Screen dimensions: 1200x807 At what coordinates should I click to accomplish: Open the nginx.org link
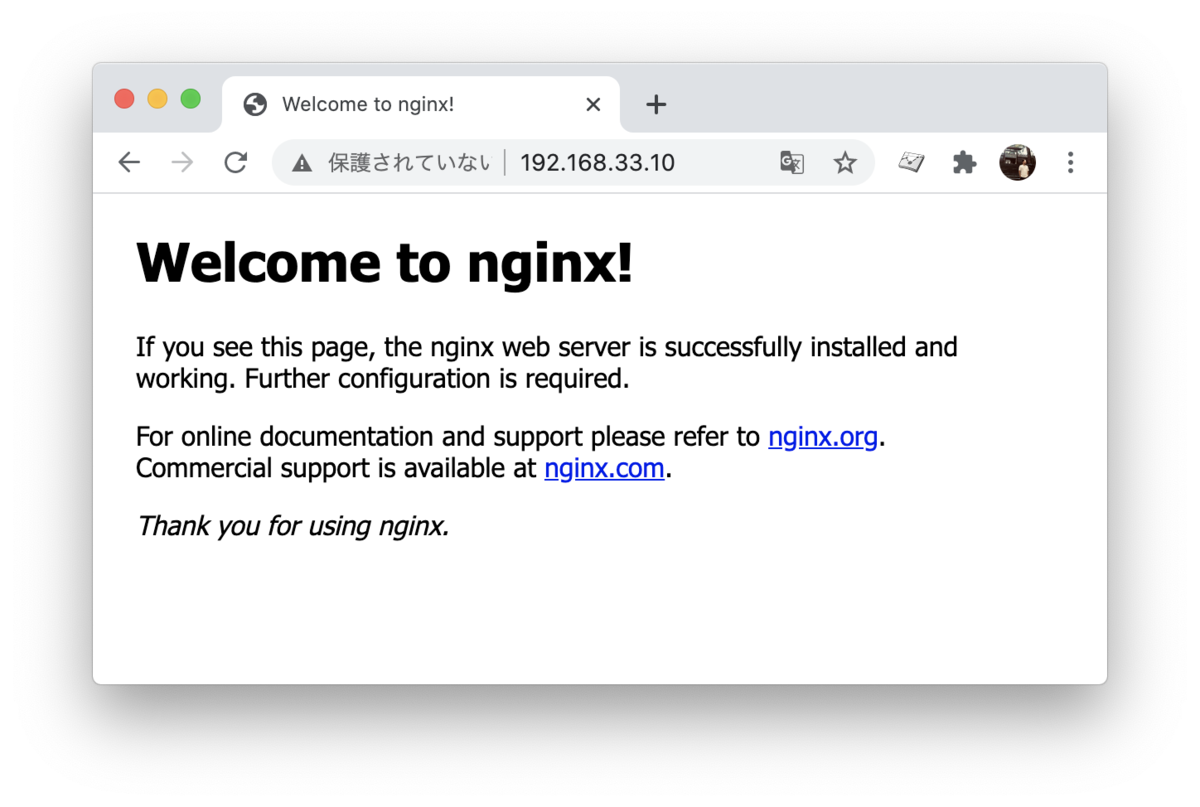coord(822,437)
